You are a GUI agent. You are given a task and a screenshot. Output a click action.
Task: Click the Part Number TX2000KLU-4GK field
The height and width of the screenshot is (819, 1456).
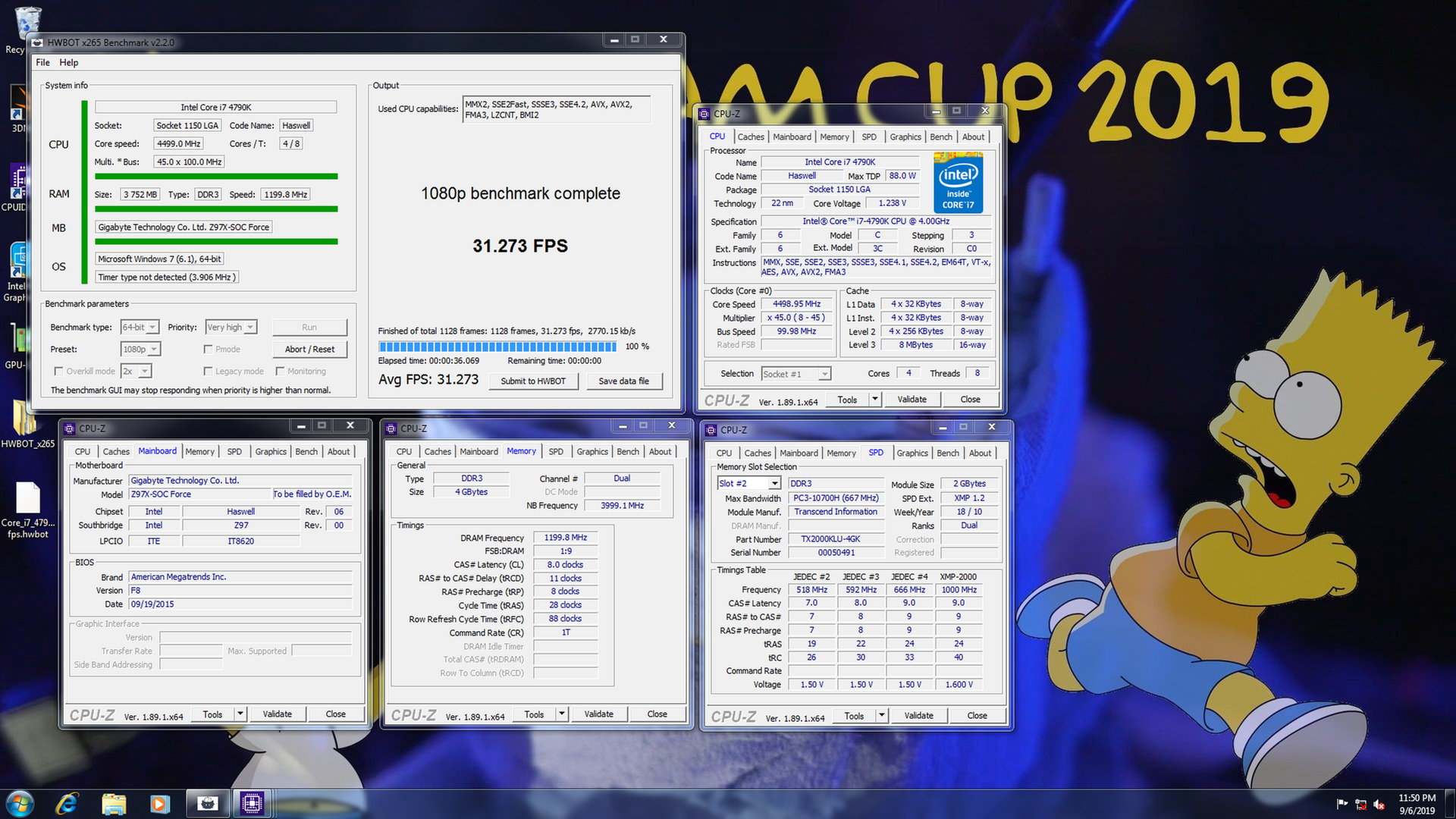(836, 539)
